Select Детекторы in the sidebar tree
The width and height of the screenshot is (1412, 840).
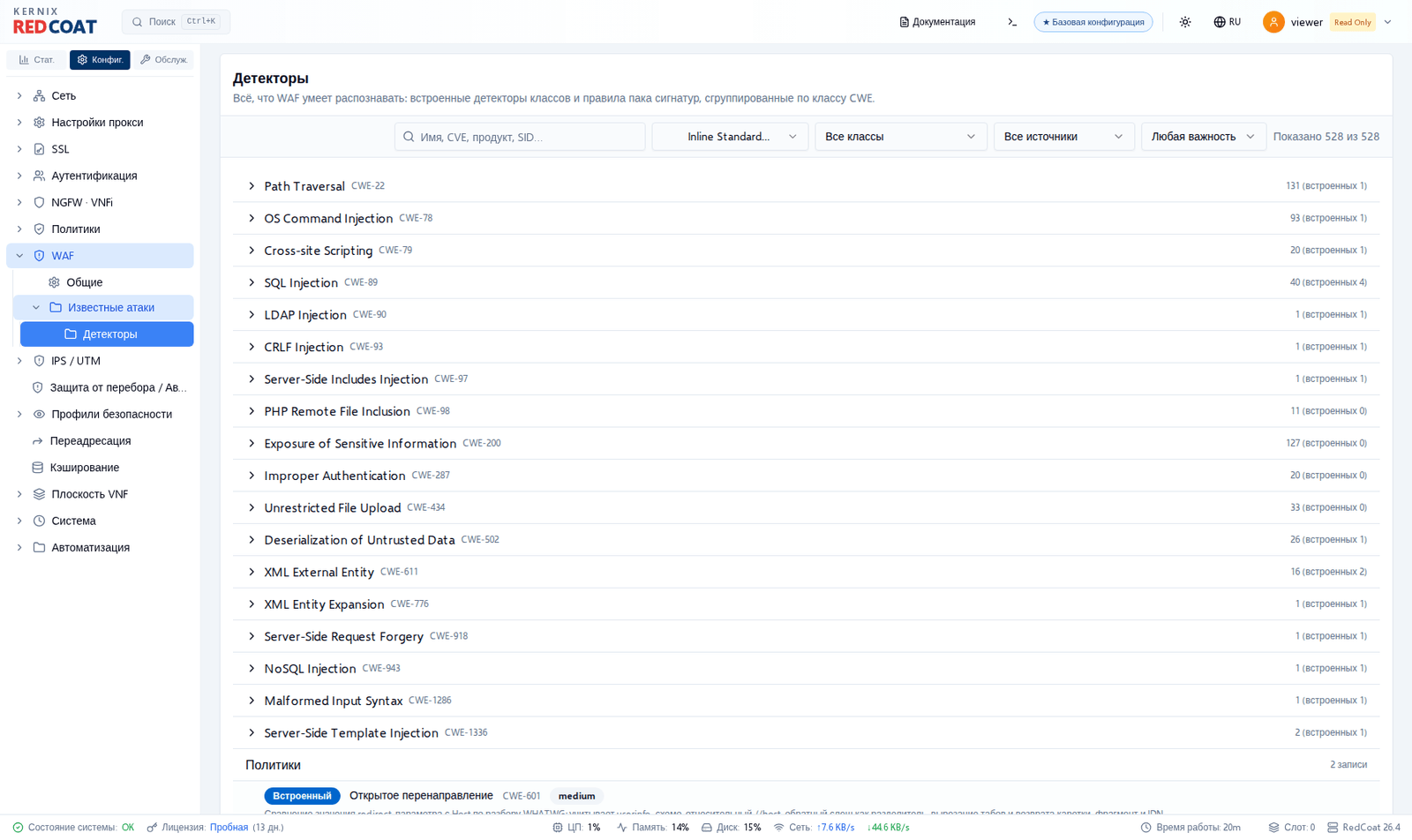tap(107, 334)
